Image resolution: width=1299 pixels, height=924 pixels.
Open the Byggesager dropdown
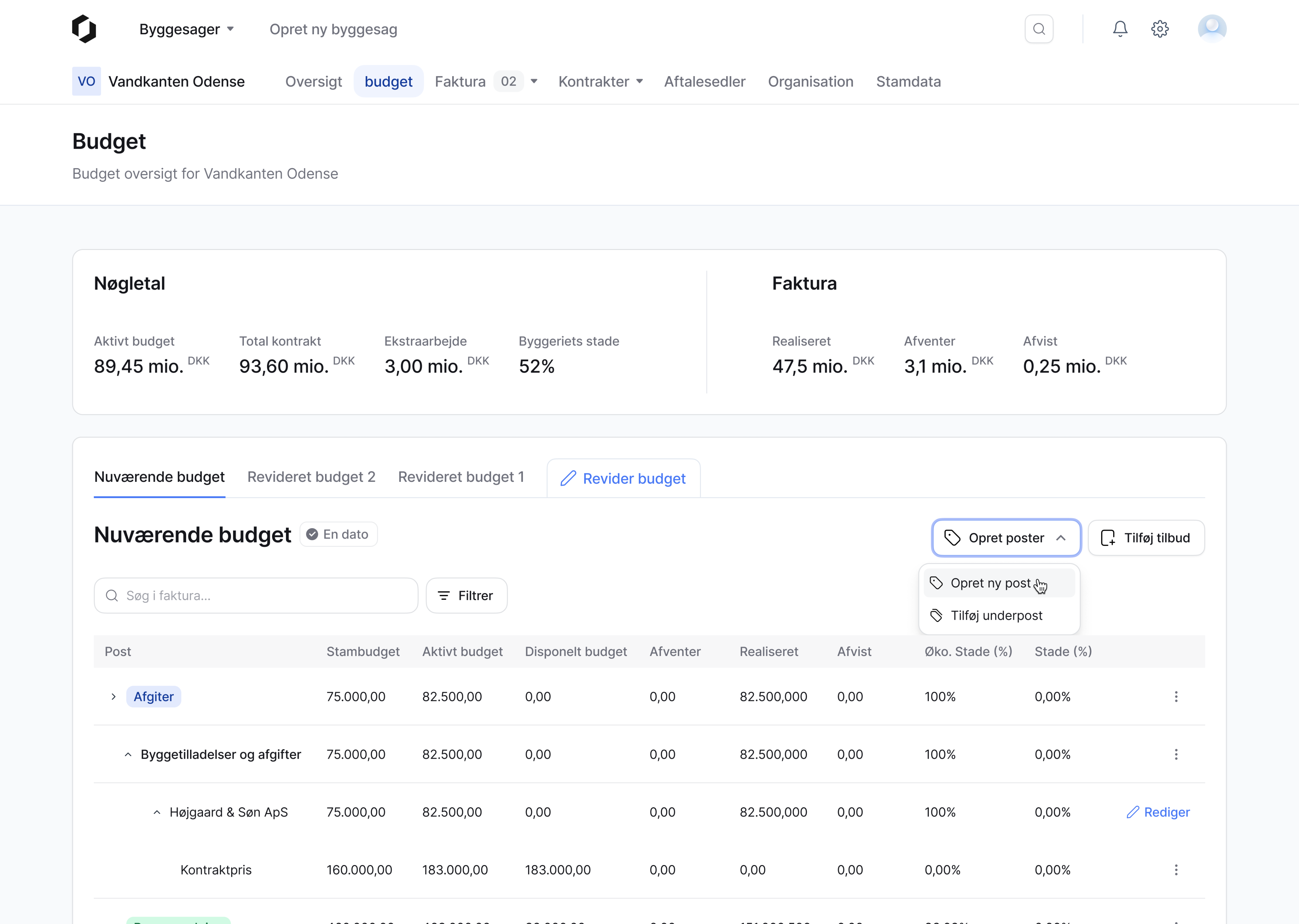[x=186, y=29]
